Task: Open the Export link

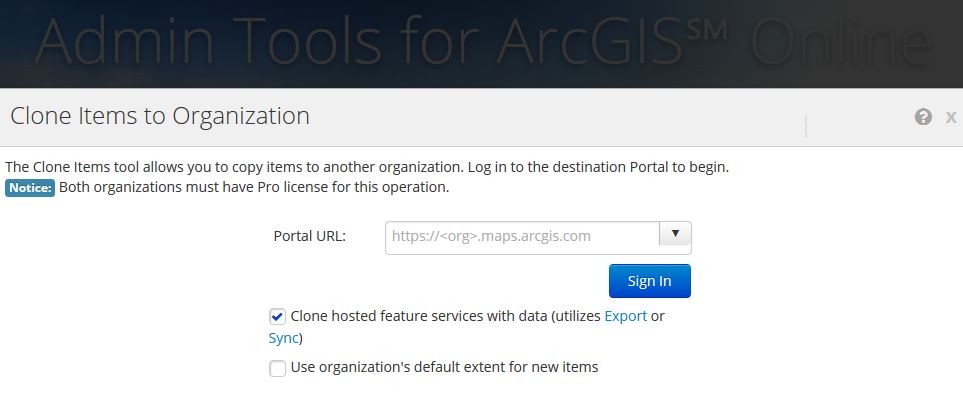Action: pyautogui.click(x=625, y=316)
